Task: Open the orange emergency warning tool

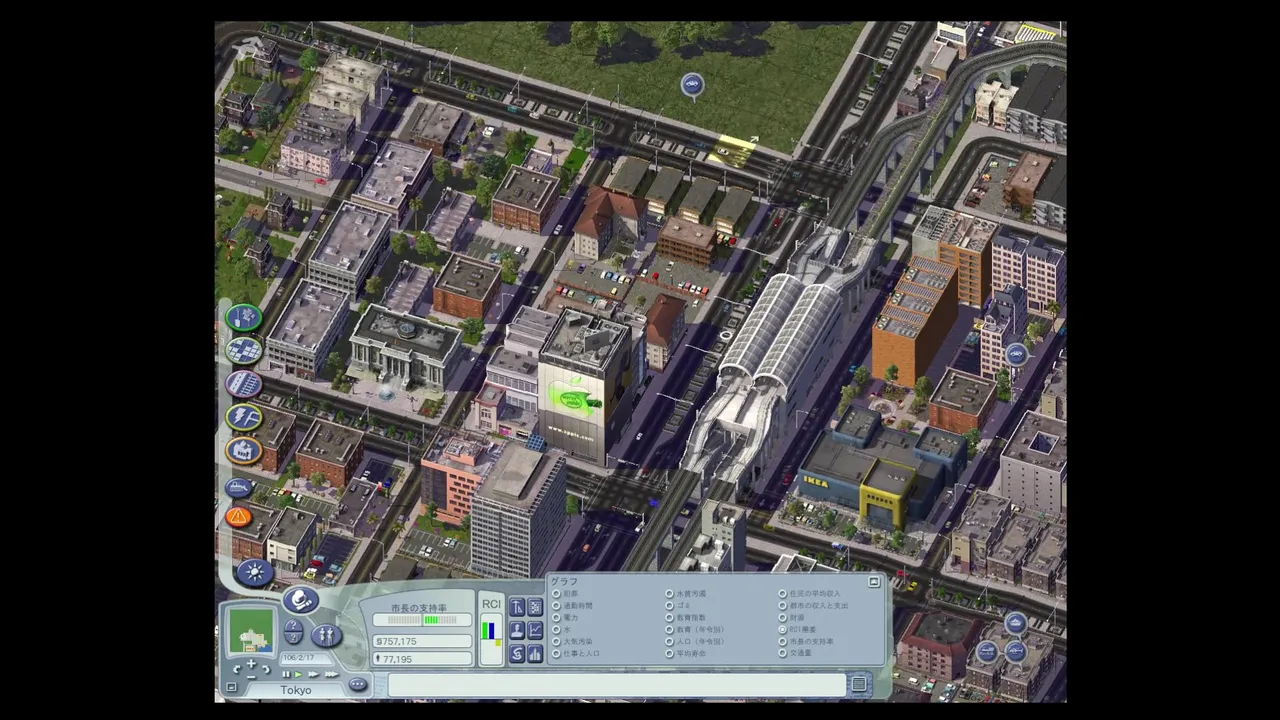Action: 238,517
